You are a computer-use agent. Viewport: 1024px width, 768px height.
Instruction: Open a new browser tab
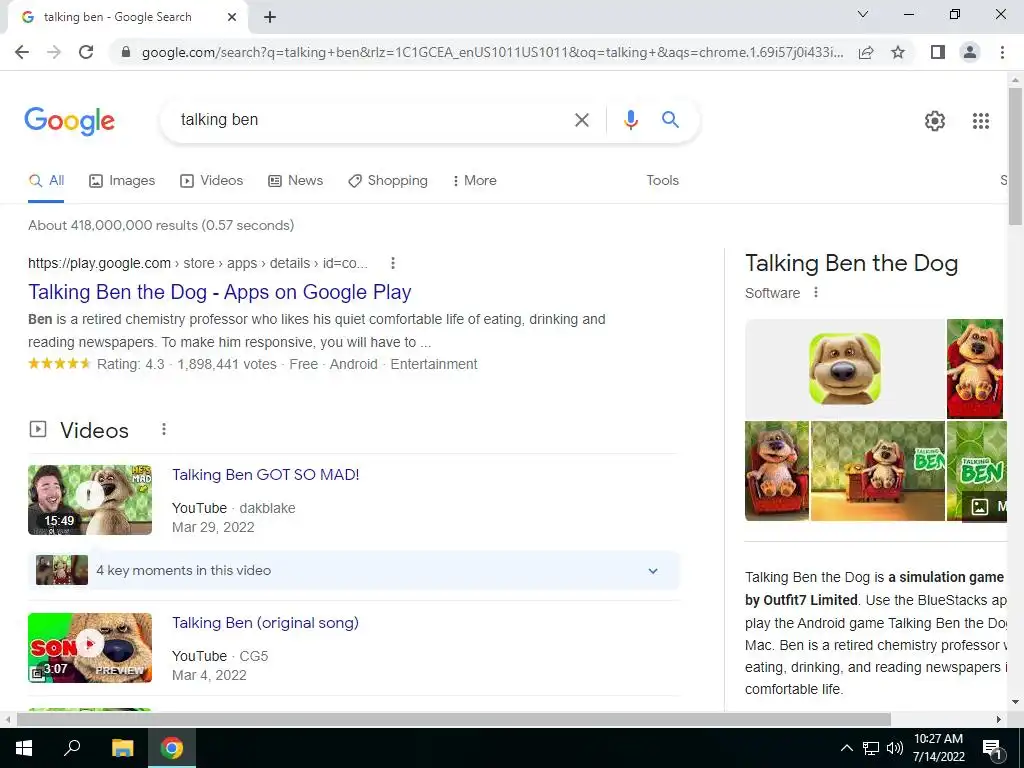point(270,17)
